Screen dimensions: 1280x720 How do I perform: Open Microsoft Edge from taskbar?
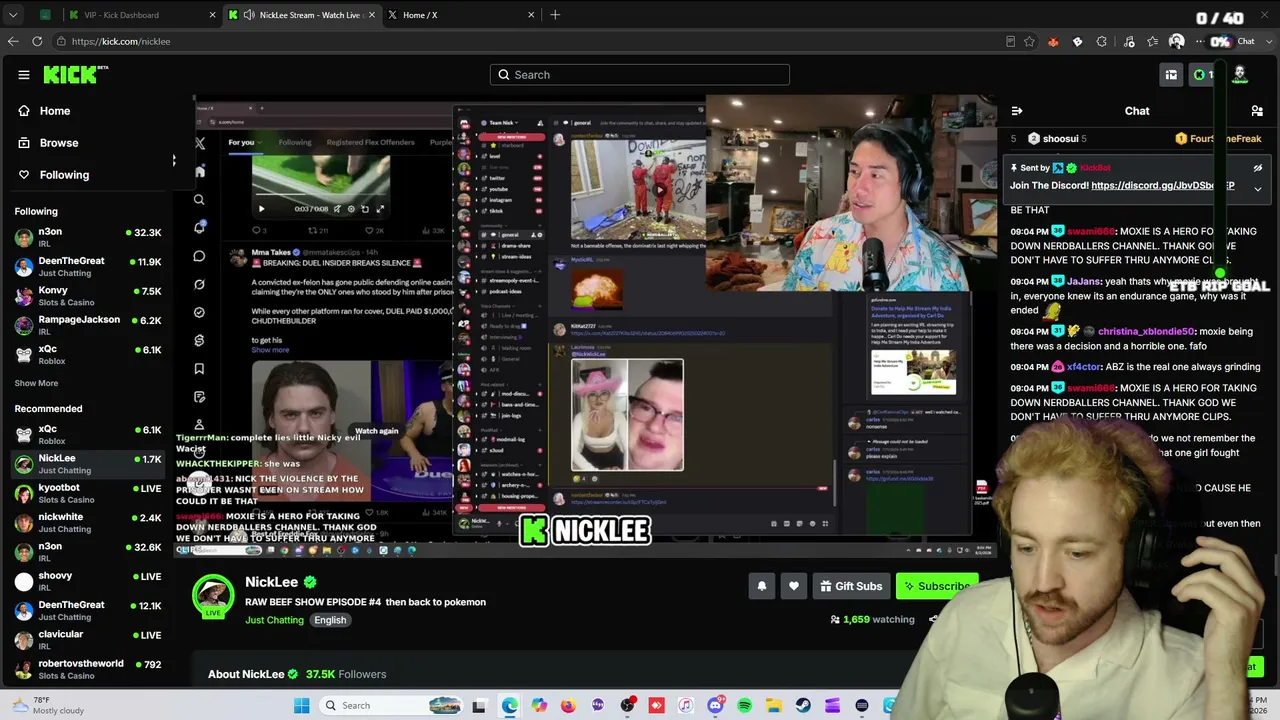(509, 706)
